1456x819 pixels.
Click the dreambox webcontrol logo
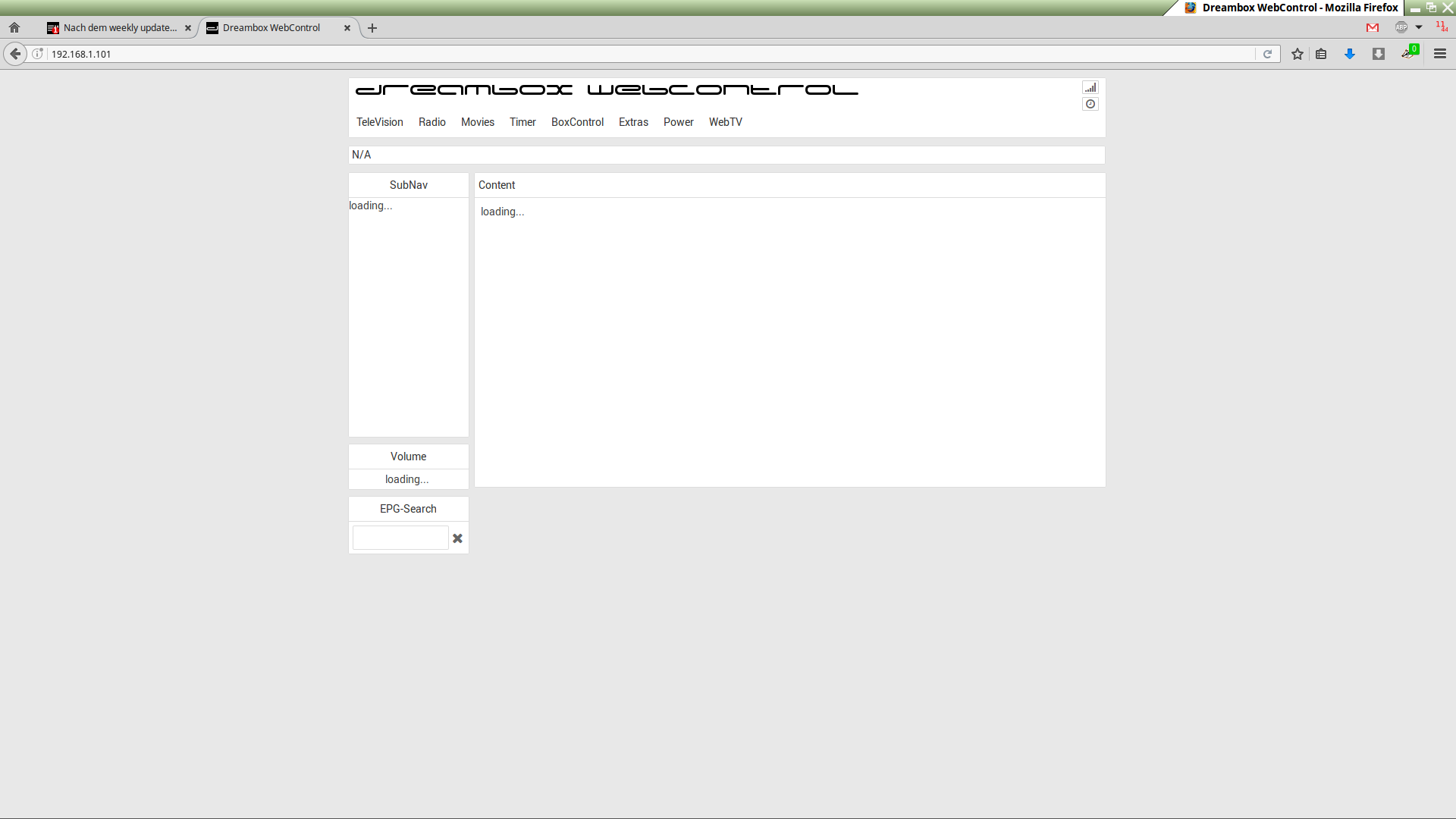(607, 89)
